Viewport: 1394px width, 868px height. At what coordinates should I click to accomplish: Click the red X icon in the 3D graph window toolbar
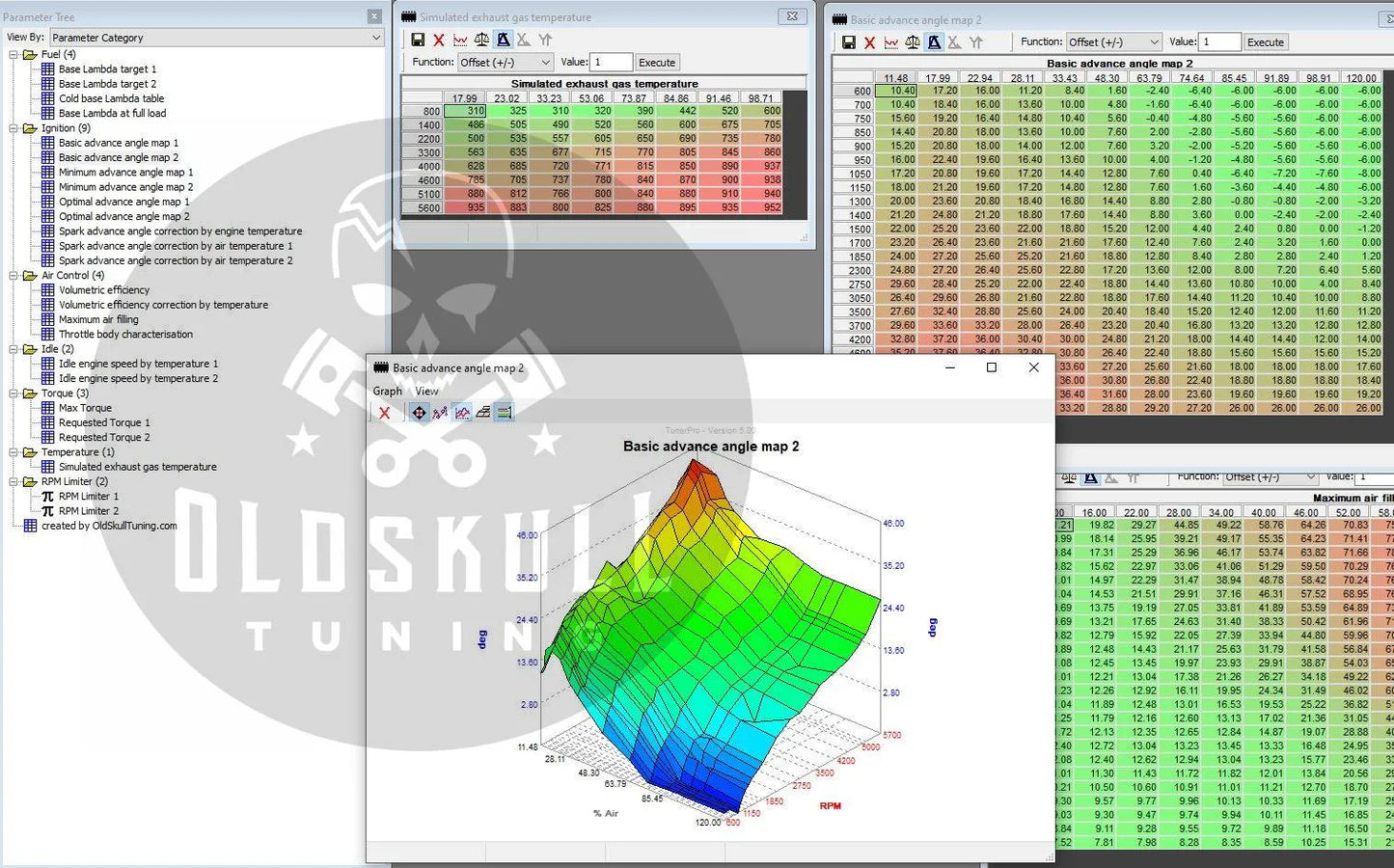pyautogui.click(x=384, y=413)
